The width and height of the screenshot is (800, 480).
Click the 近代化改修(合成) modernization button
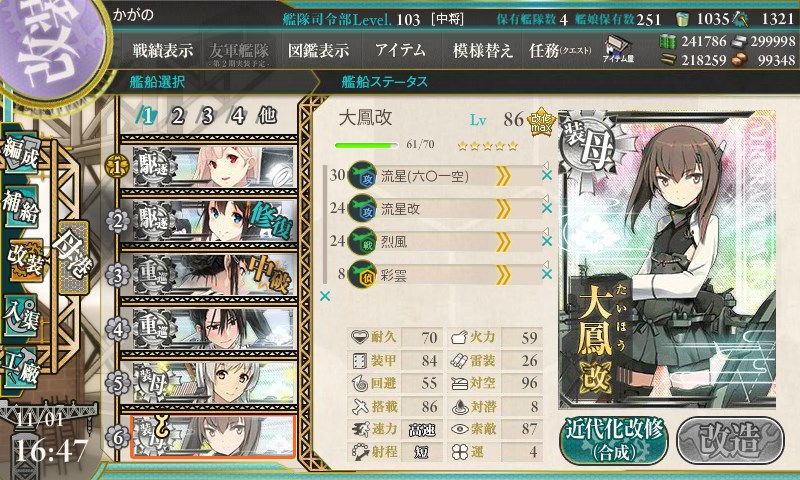pyautogui.click(x=614, y=441)
